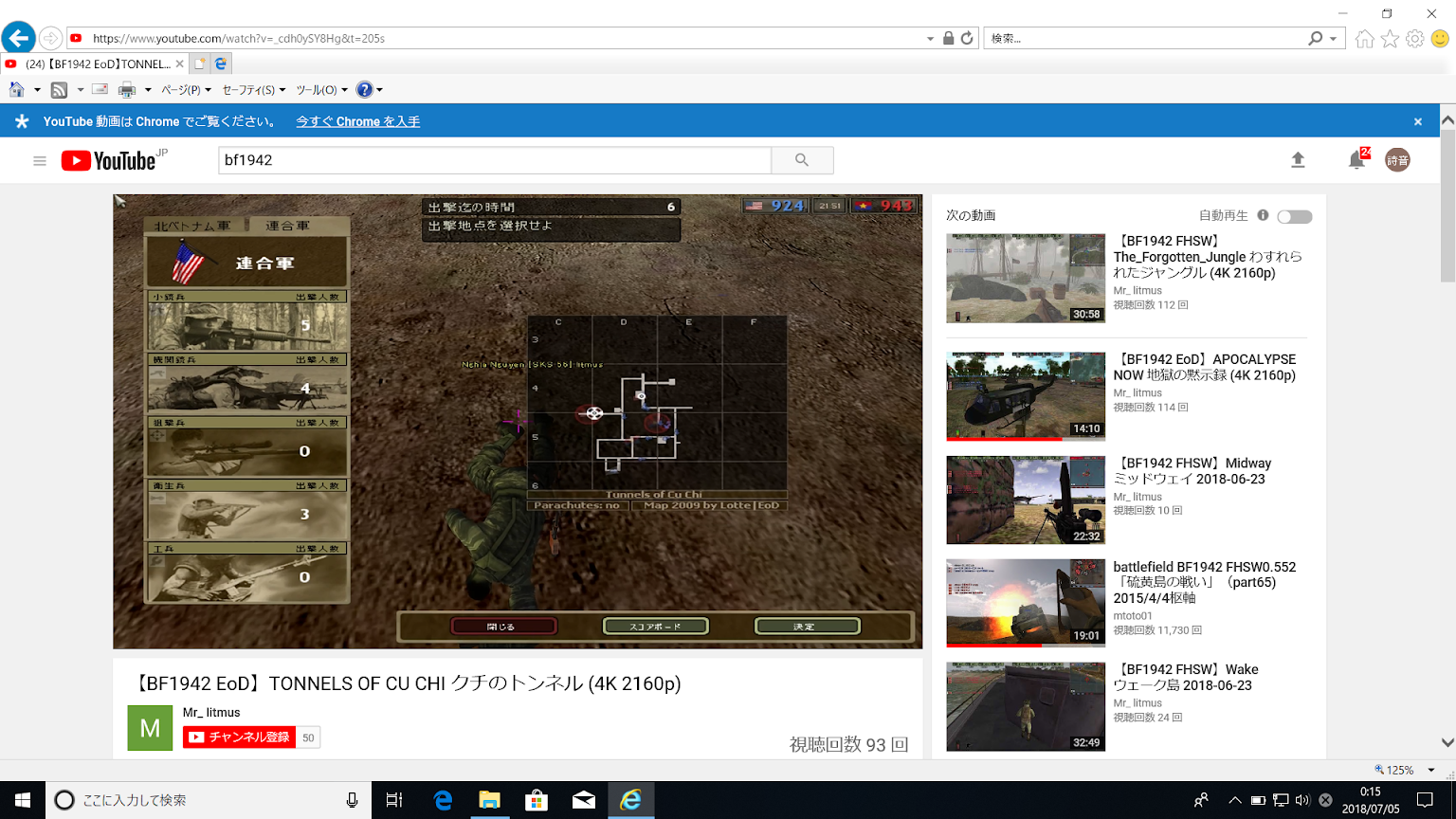Click the browser forward arrow
1456x819 pixels.
tap(51, 39)
